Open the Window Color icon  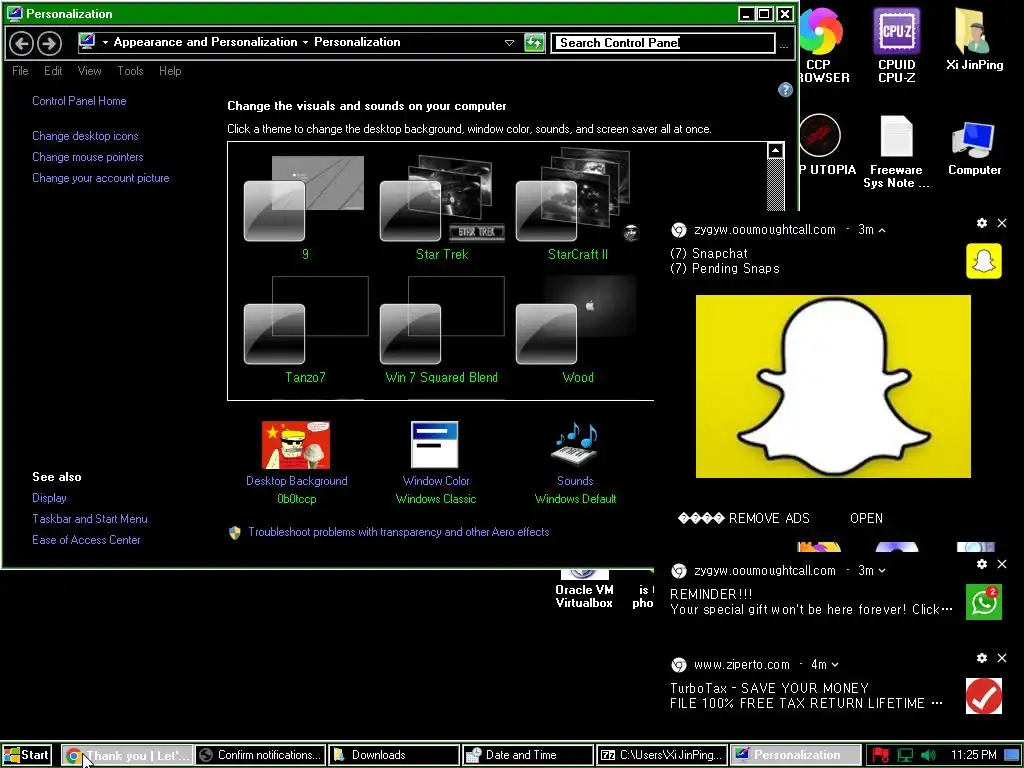coord(435,445)
